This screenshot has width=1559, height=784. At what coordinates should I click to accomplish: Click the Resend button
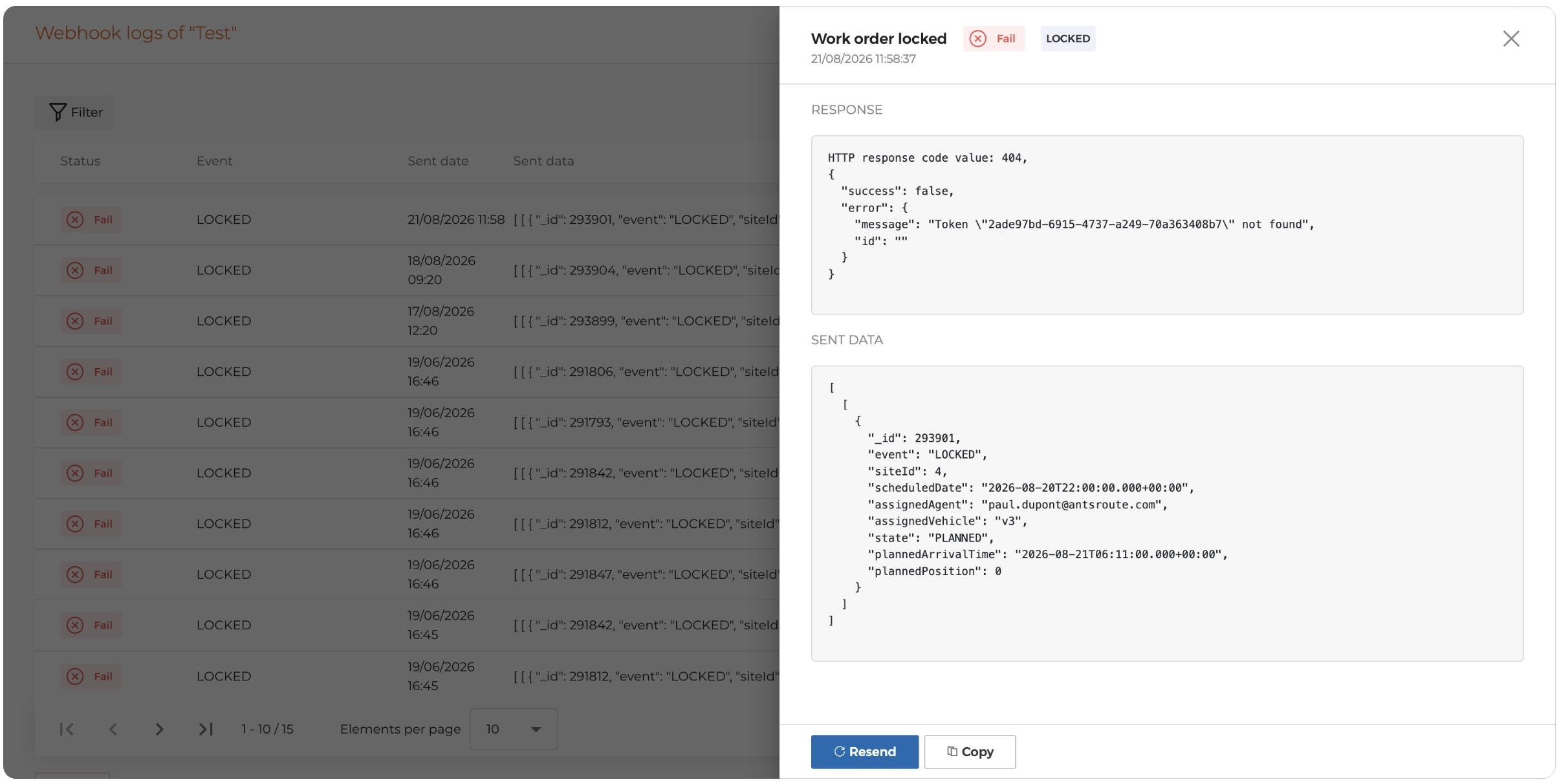click(x=864, y=752)
